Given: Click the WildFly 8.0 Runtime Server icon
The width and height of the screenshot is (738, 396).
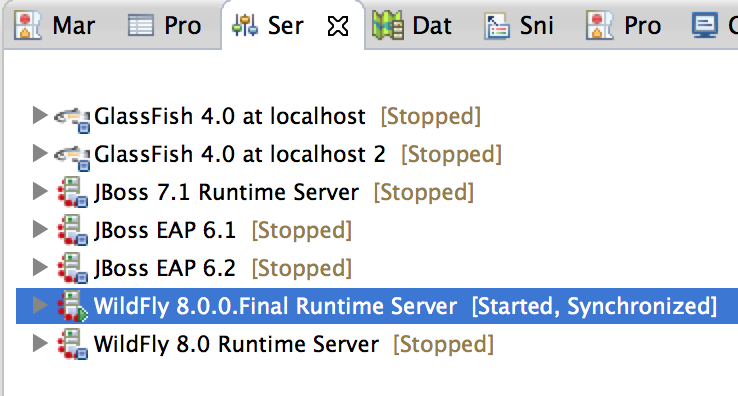Looking at the screenshot, I should click(72, 345).
